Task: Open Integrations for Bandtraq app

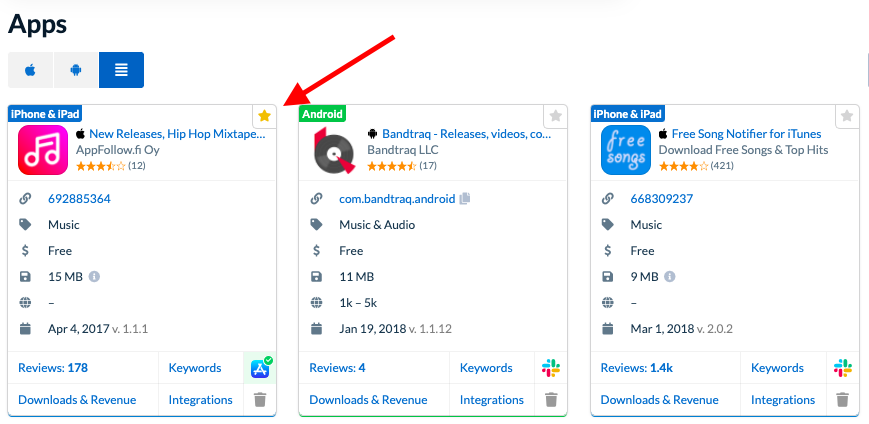Action: click(x=492, y=400)
